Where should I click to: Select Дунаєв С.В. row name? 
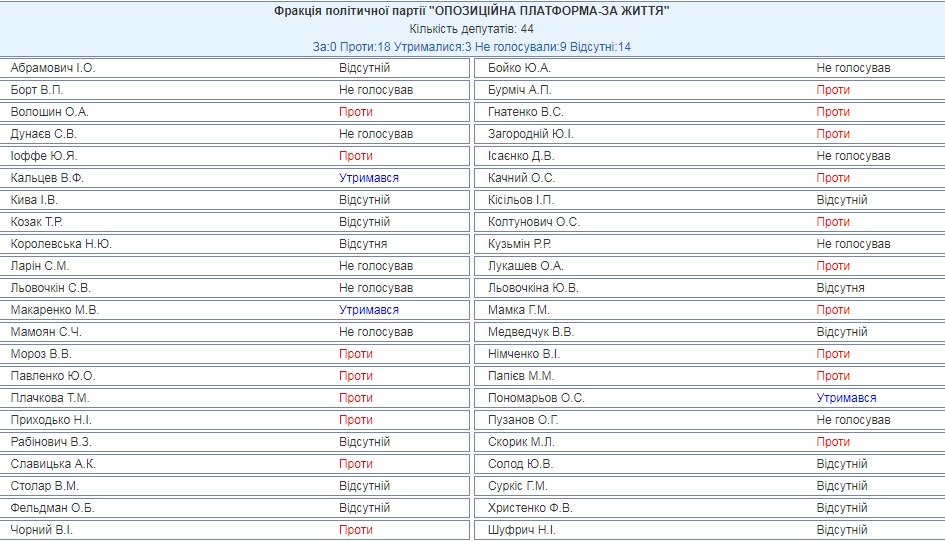[x=43, y=134]
